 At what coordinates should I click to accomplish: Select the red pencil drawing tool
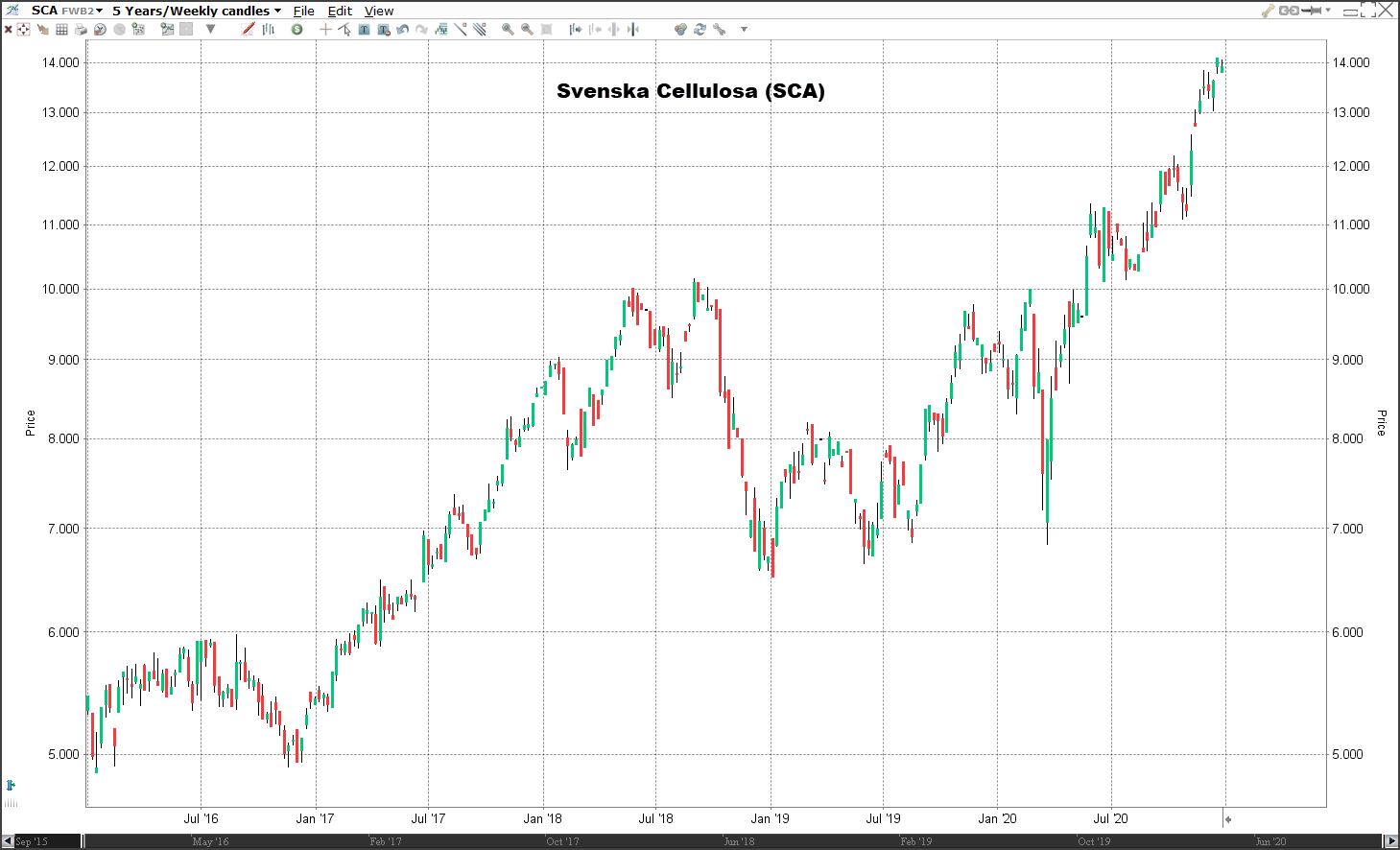pos(249,29)
